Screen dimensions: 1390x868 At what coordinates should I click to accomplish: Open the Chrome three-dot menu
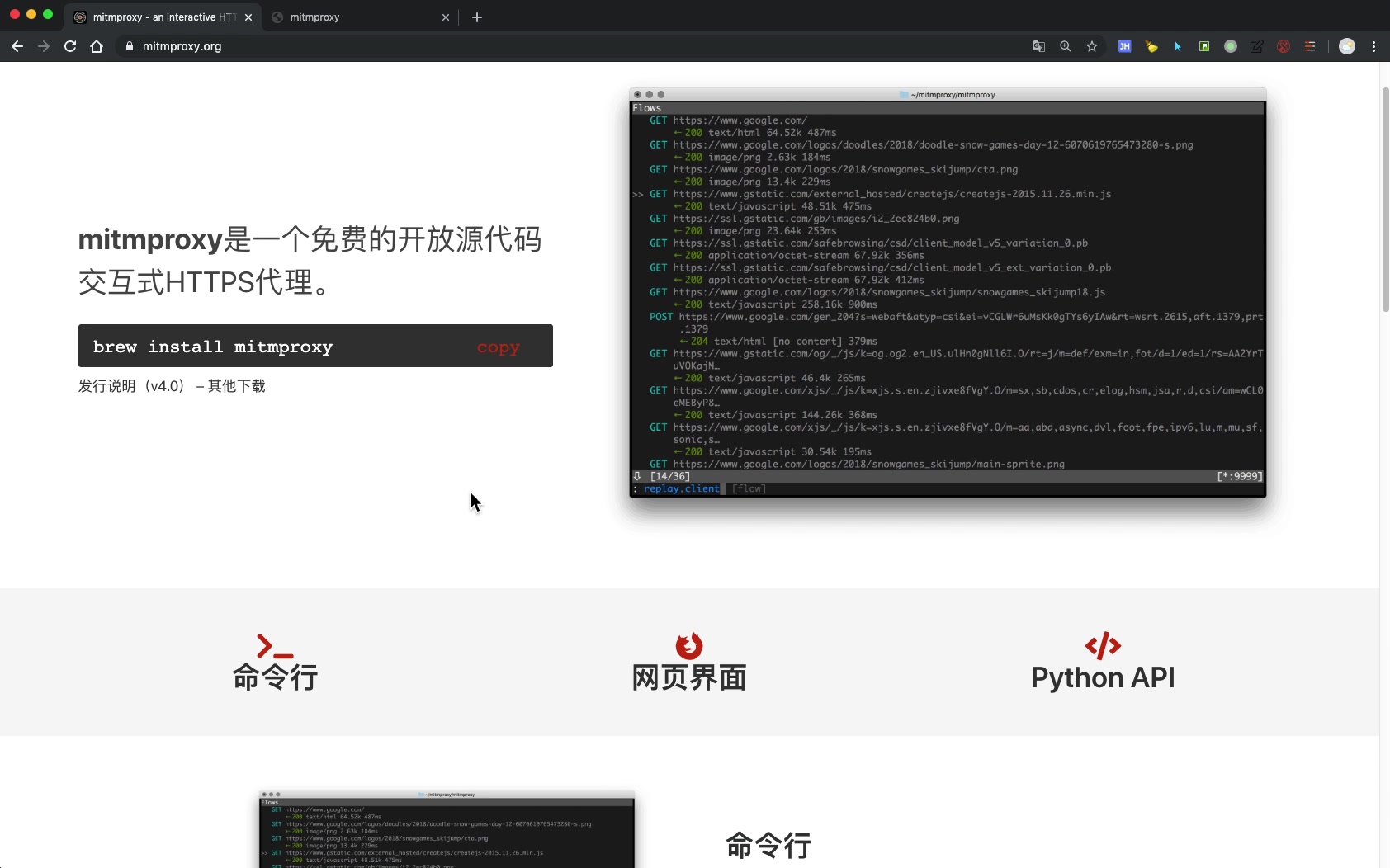point(1374,46)
